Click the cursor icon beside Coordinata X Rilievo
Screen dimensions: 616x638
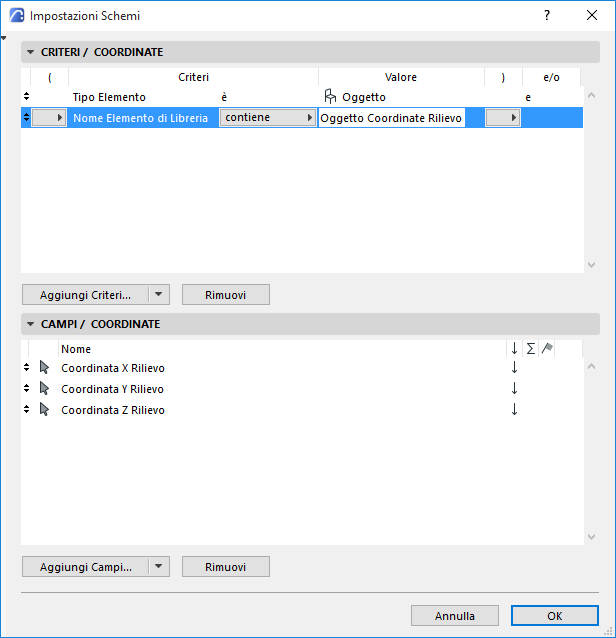pyautogui.click(x=44, y=368)
